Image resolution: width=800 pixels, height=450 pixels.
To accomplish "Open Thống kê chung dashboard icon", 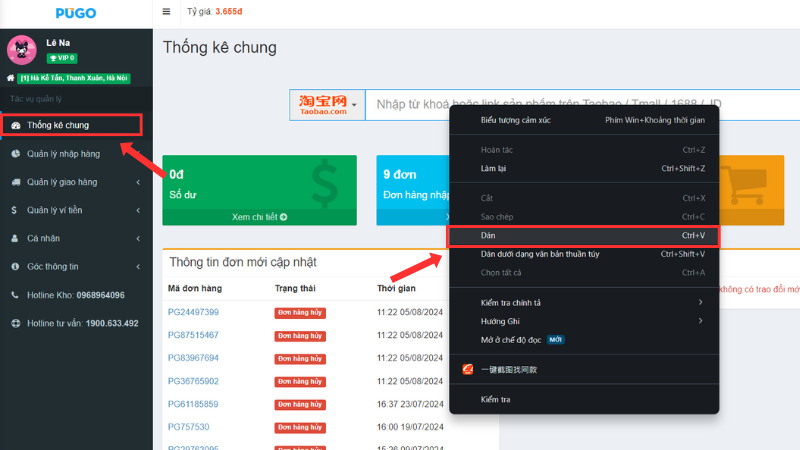I will tap(15, 125).
